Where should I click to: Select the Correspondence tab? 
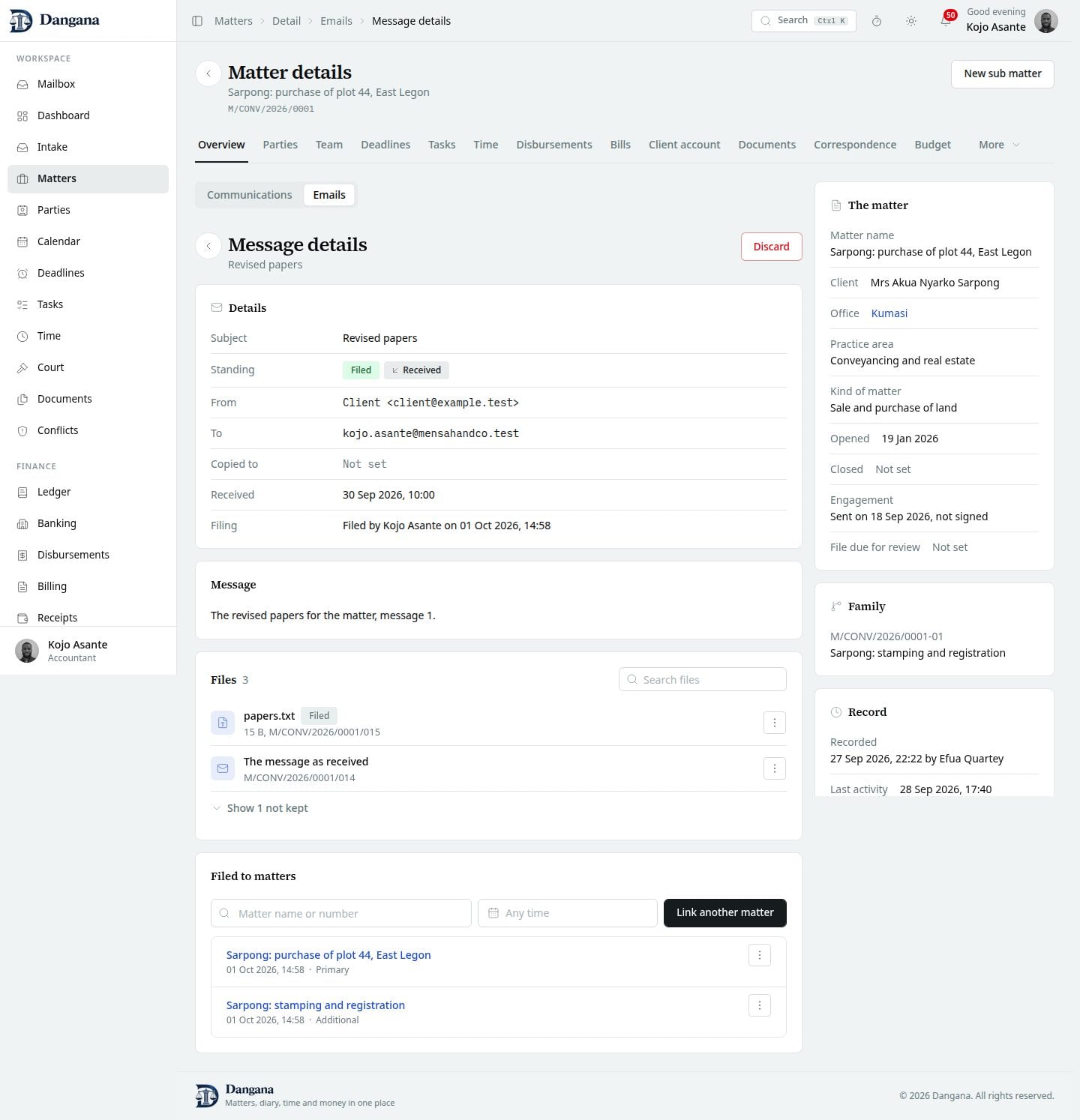[x=855, y=145]
